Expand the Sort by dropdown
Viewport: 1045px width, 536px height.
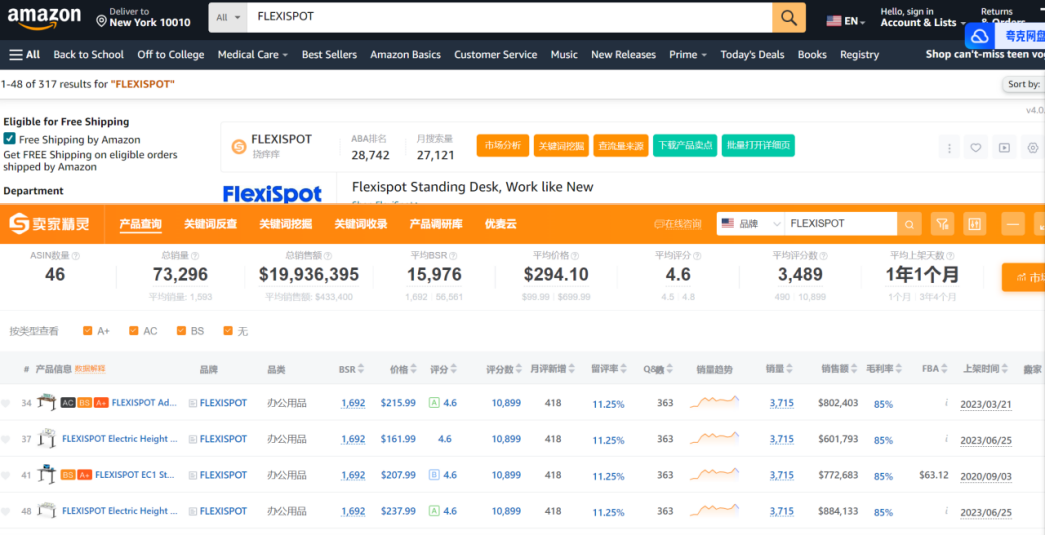pyautogui.click(x=1024, y=85)
